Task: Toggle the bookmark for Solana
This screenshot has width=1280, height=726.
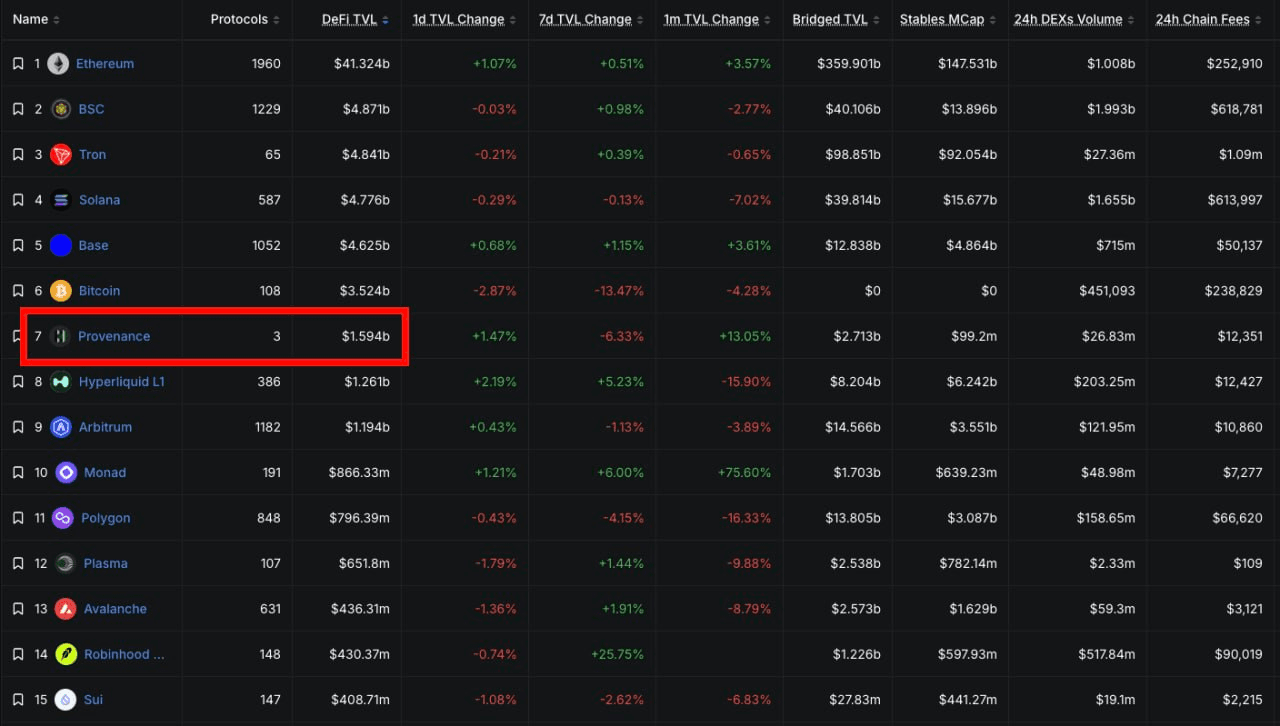Action: (18, 200)
